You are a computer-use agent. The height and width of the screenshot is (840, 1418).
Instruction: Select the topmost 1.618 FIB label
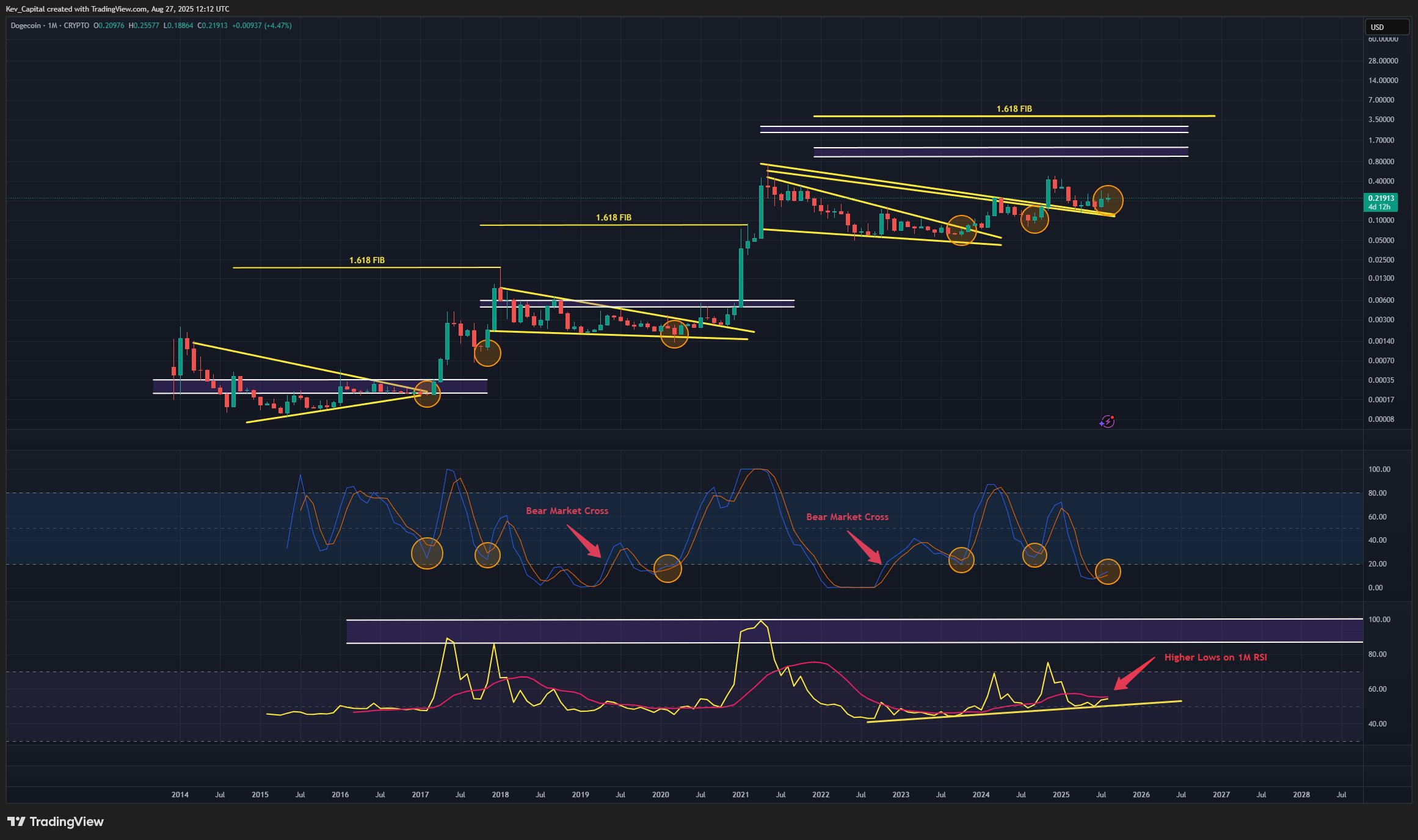(1014, 109)
